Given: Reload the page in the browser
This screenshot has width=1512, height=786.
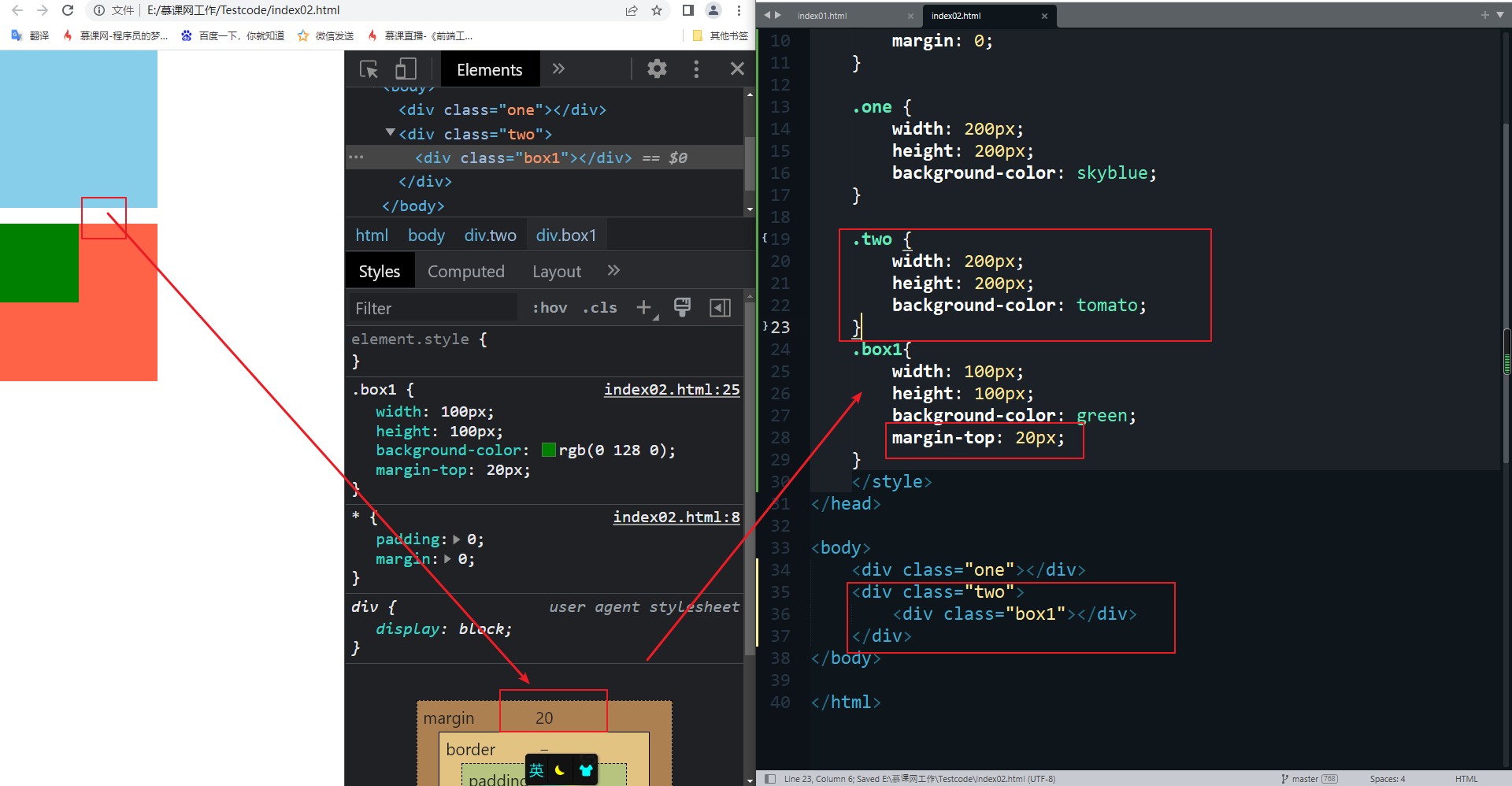Looking at the screenshot, I should point(68,10).
